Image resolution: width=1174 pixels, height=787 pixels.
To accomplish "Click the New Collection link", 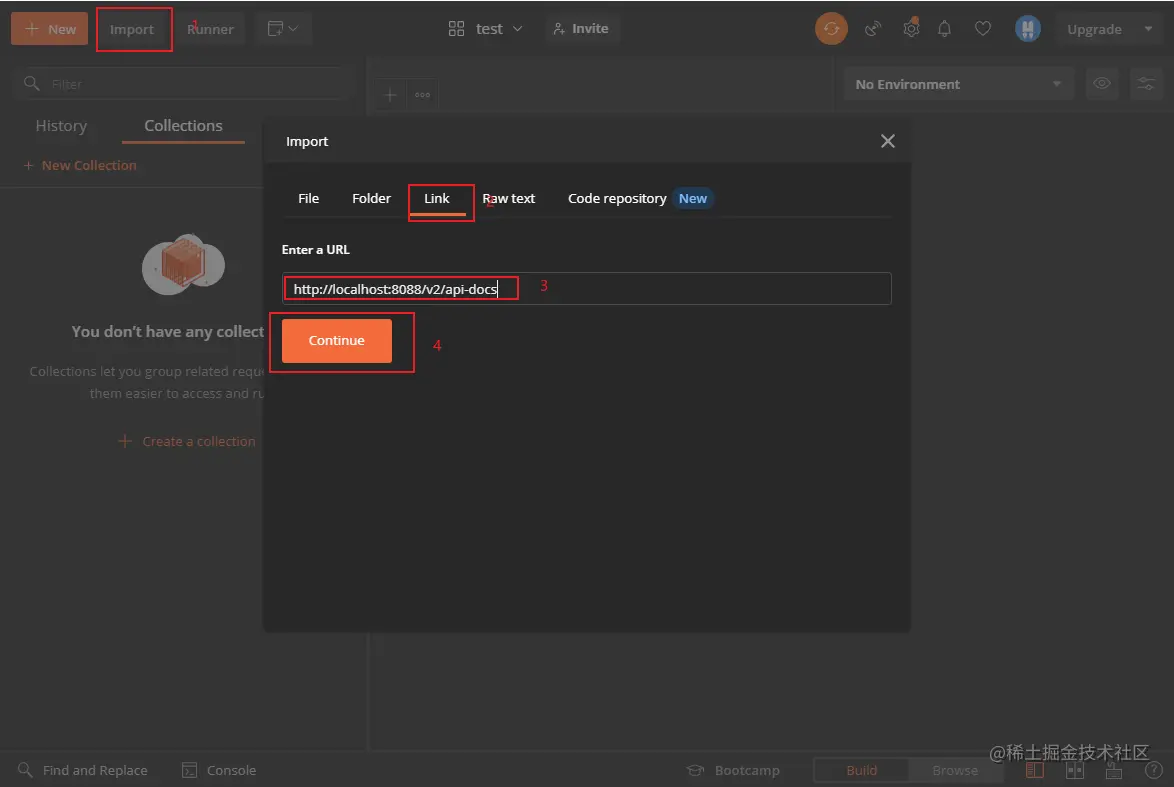I will click(80, 165).
